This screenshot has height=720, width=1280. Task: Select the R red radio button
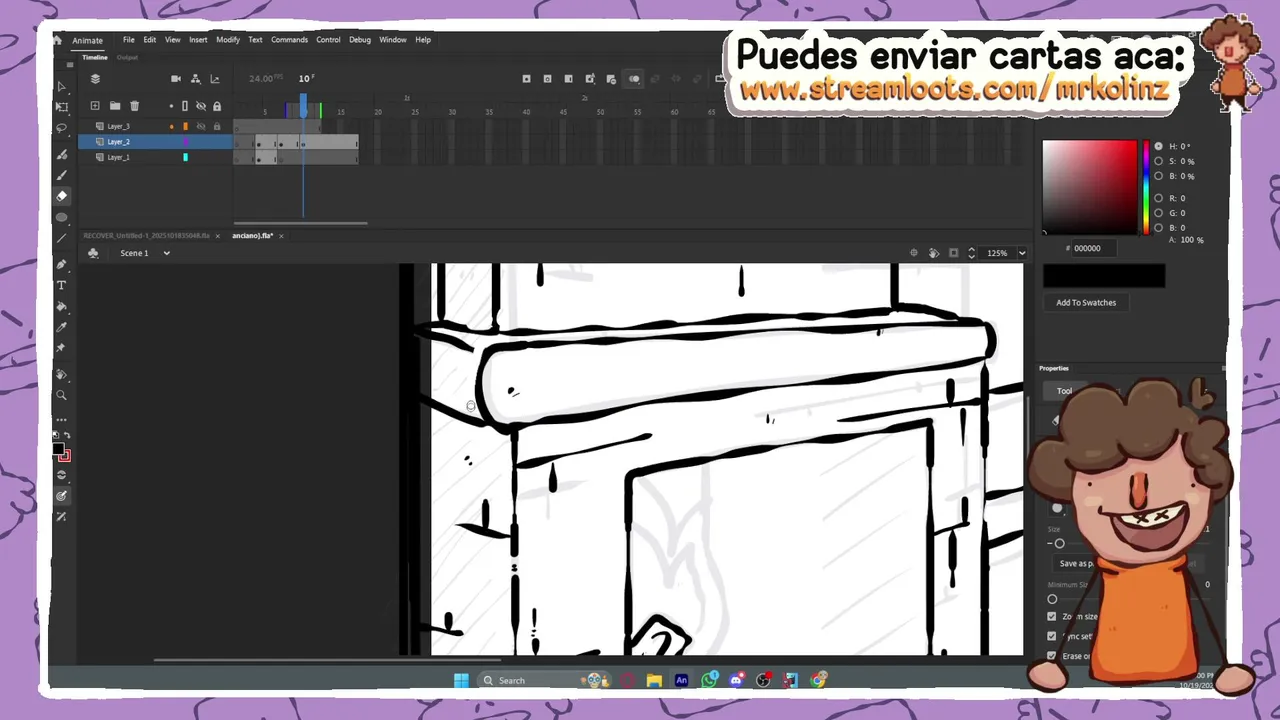coord(1159,198)
